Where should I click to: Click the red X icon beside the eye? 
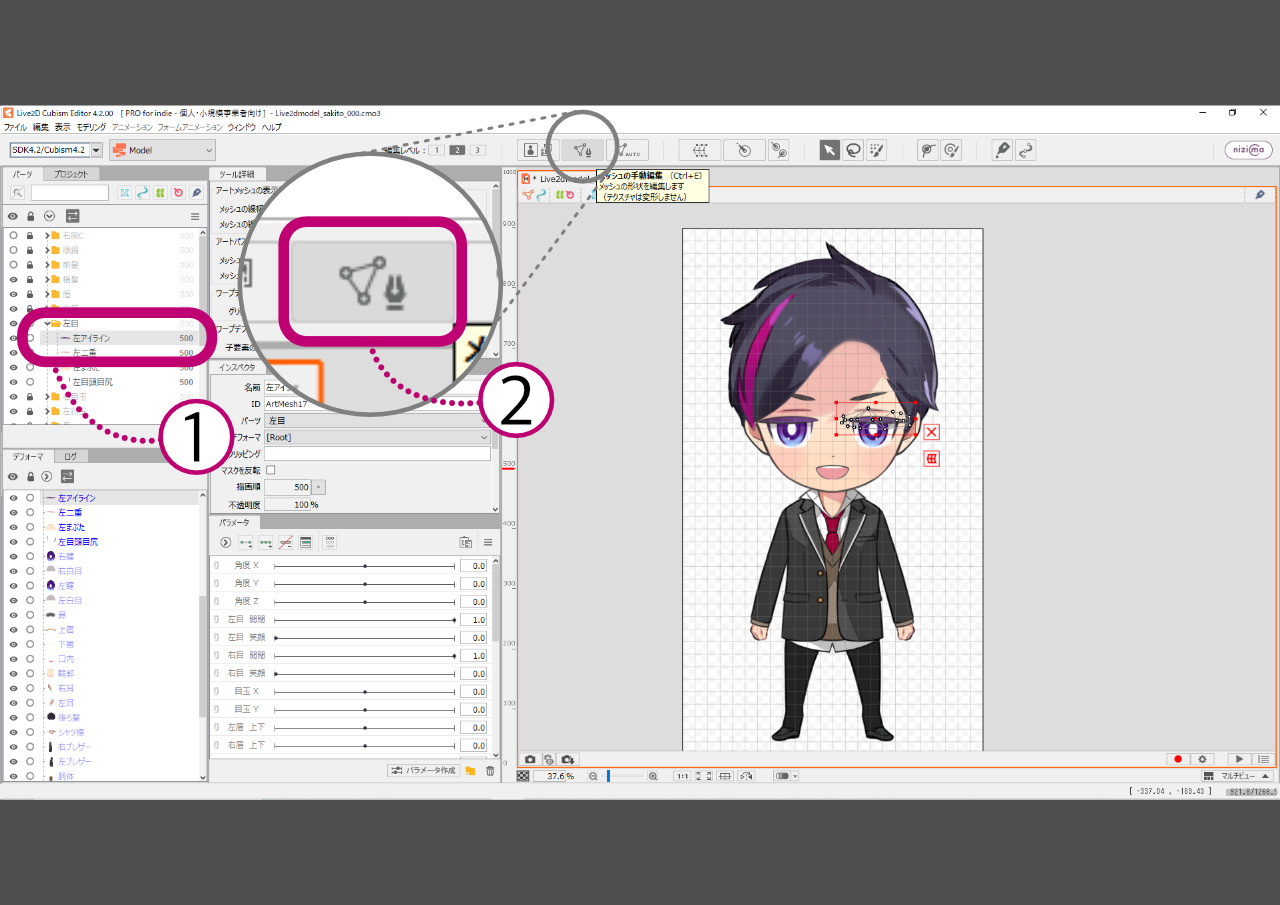click(x=932, y=432)
